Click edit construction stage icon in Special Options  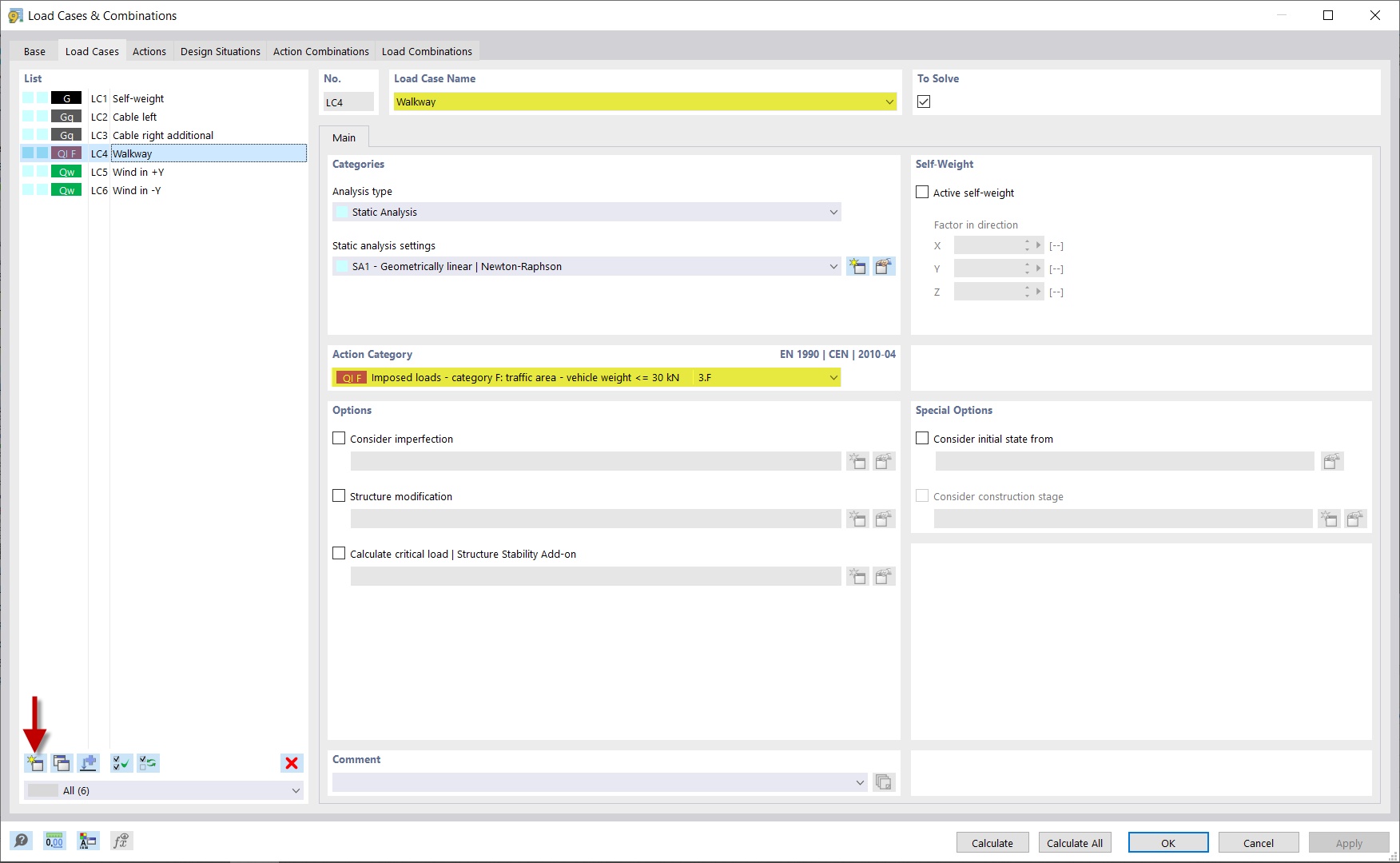click(x=1355, y=519)
